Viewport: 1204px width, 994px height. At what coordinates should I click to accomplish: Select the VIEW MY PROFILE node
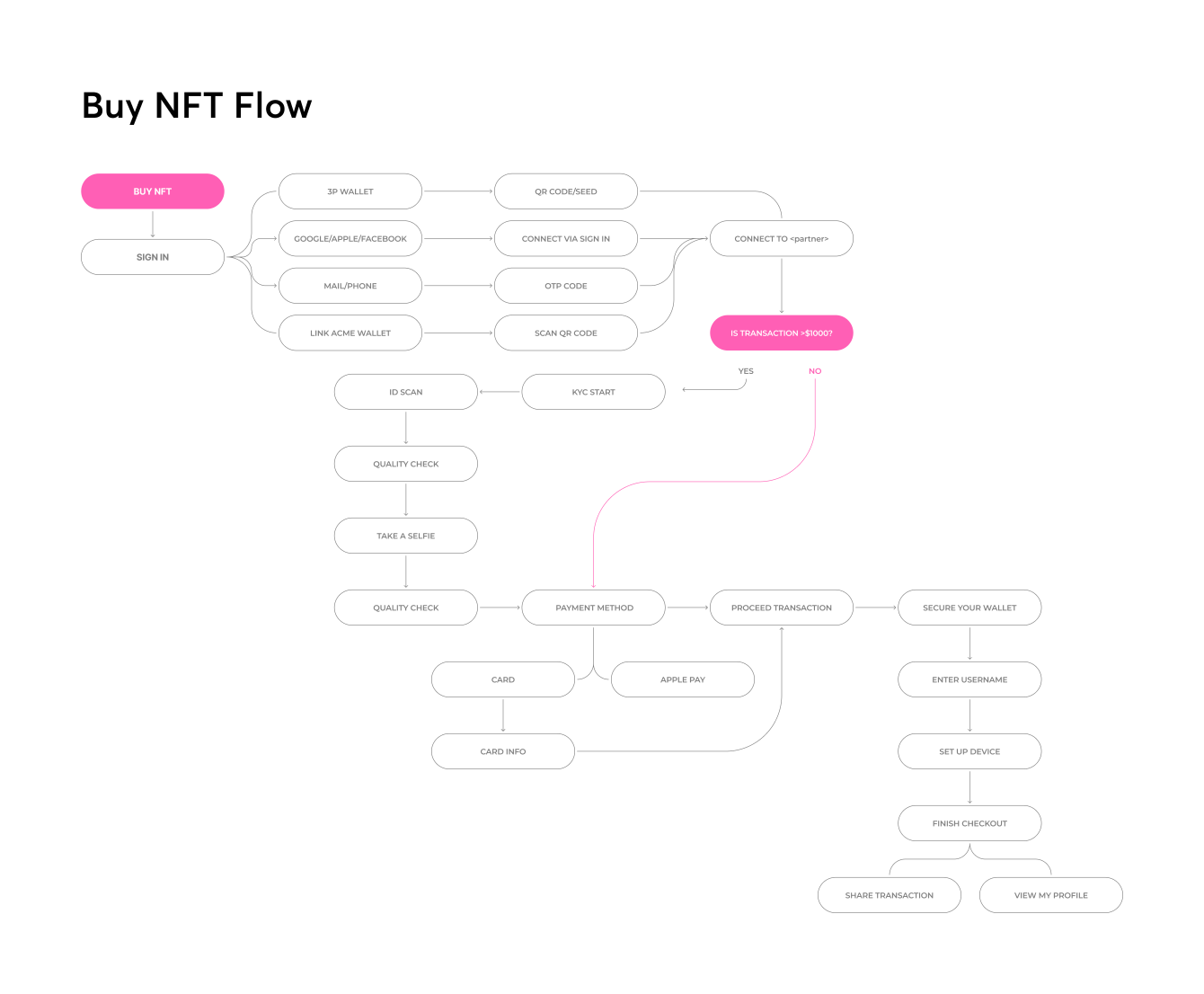tap(1051, 895)
